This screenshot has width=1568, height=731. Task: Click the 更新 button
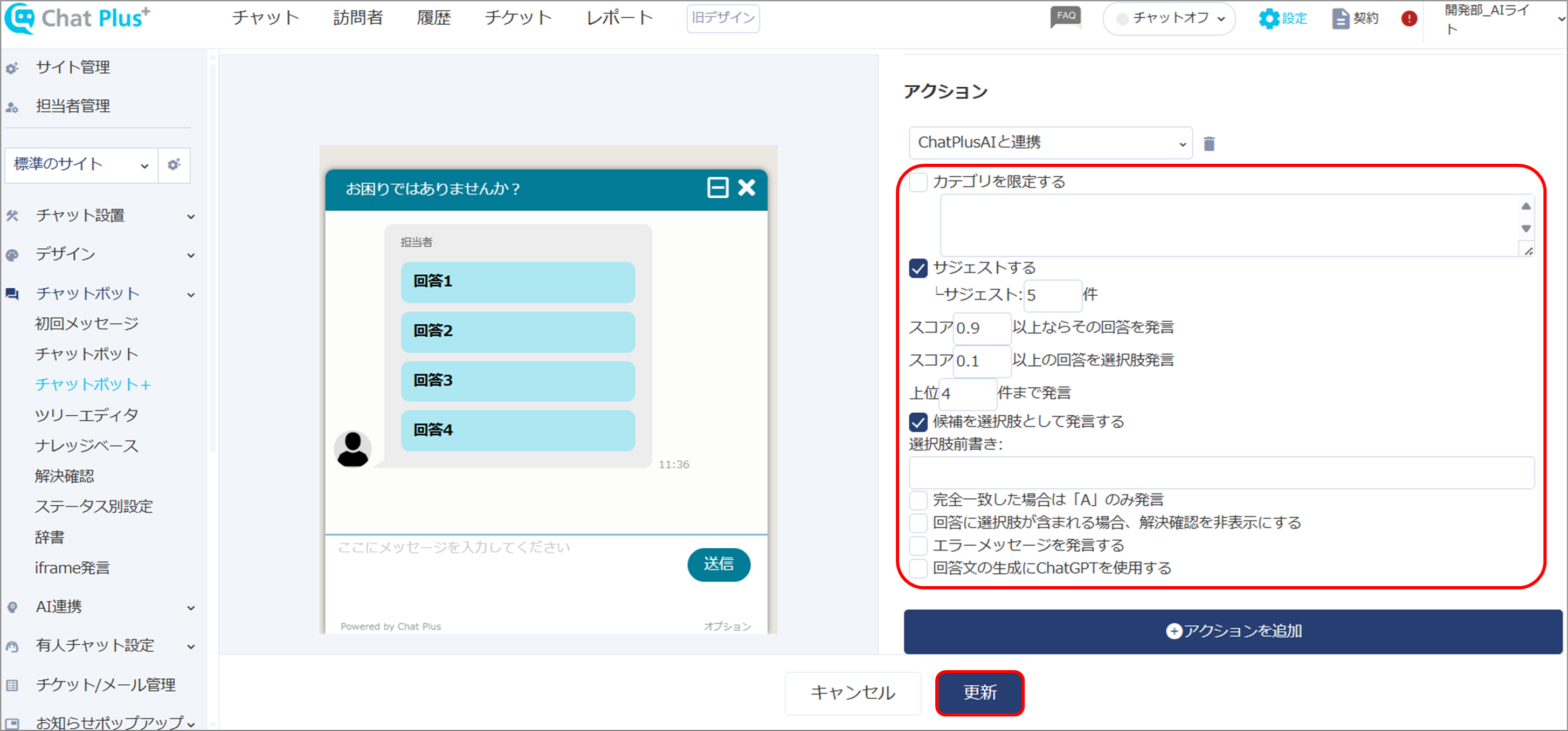[979, 693]
